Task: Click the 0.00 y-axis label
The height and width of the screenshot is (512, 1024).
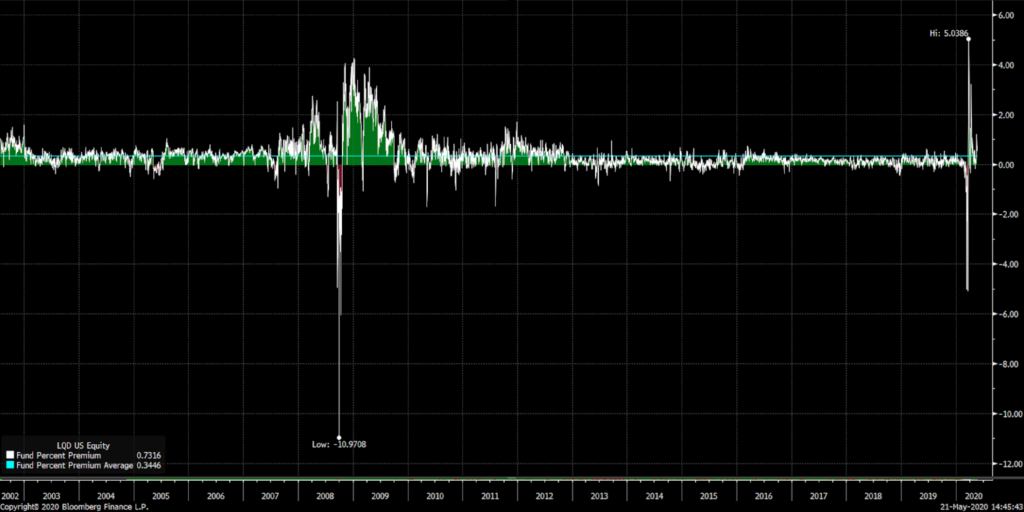Action: (1006, 165)
